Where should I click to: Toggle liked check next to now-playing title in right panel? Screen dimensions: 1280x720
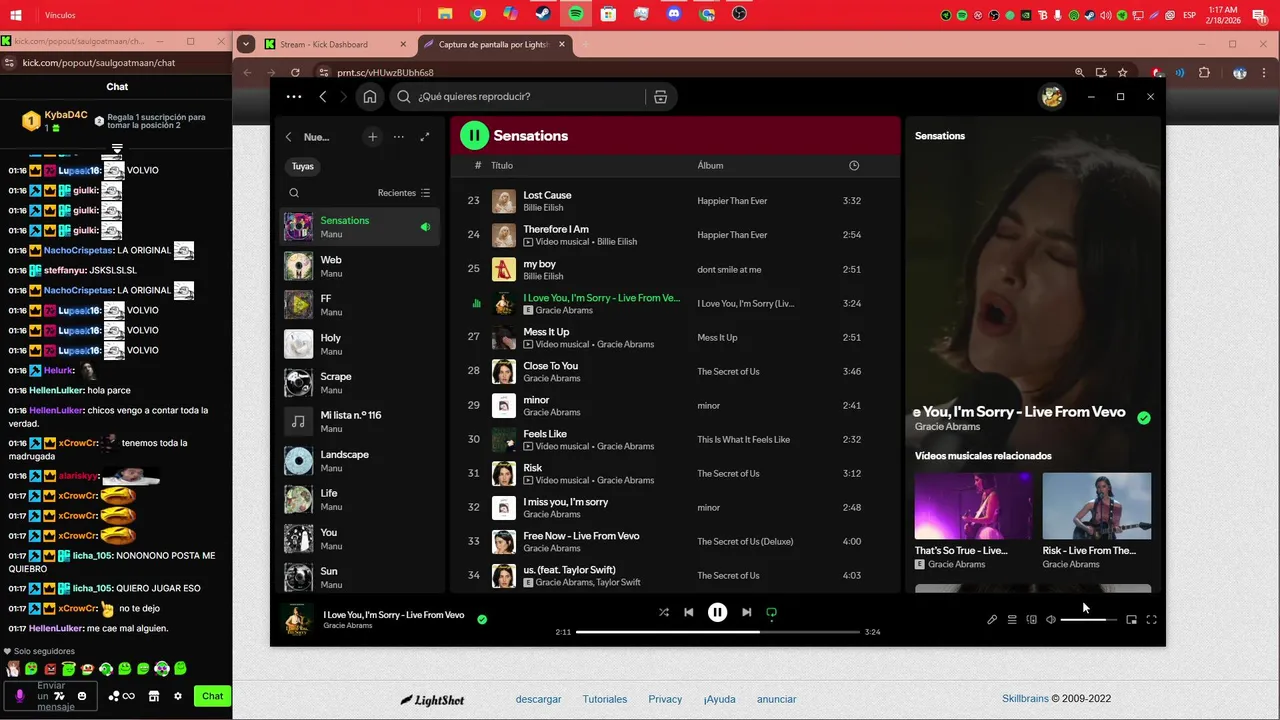pyautogui.click(x=1144, y=418)
